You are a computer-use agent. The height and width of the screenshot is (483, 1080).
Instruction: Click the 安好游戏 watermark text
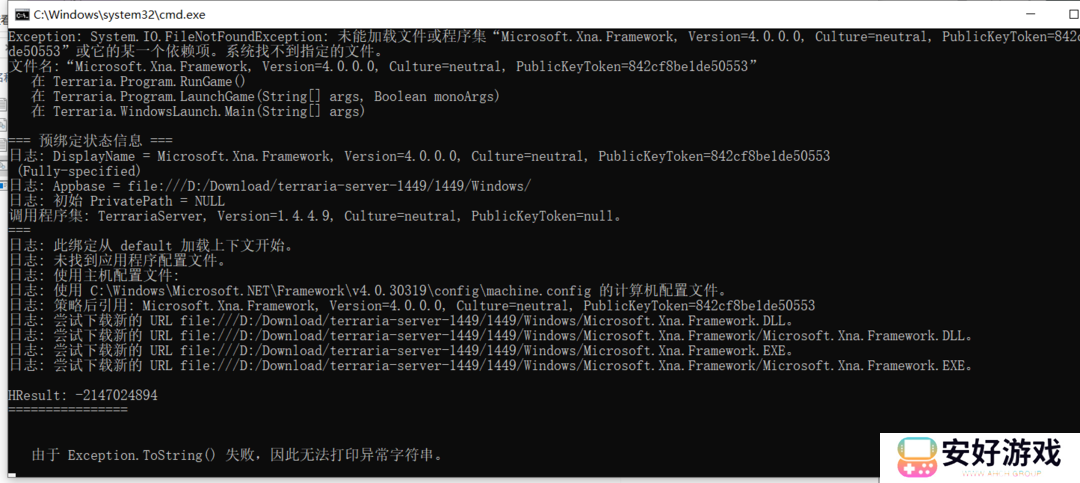coord(1000,454)
